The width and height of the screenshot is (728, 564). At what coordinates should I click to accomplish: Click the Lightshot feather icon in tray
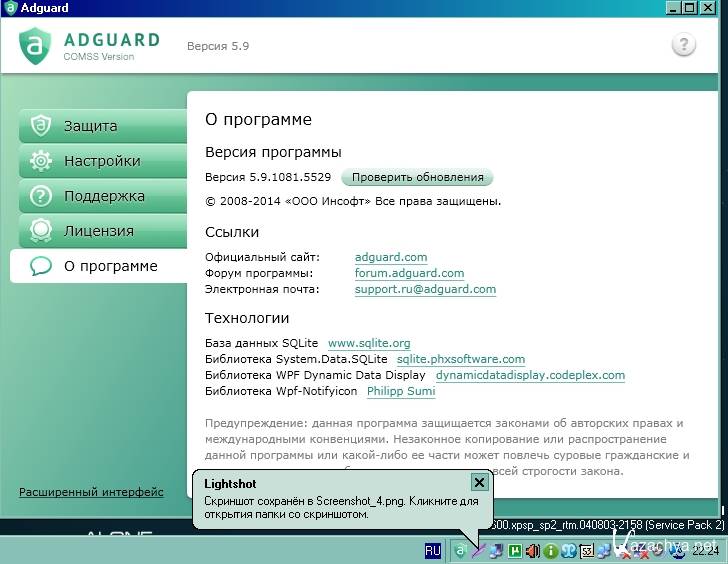478,550
